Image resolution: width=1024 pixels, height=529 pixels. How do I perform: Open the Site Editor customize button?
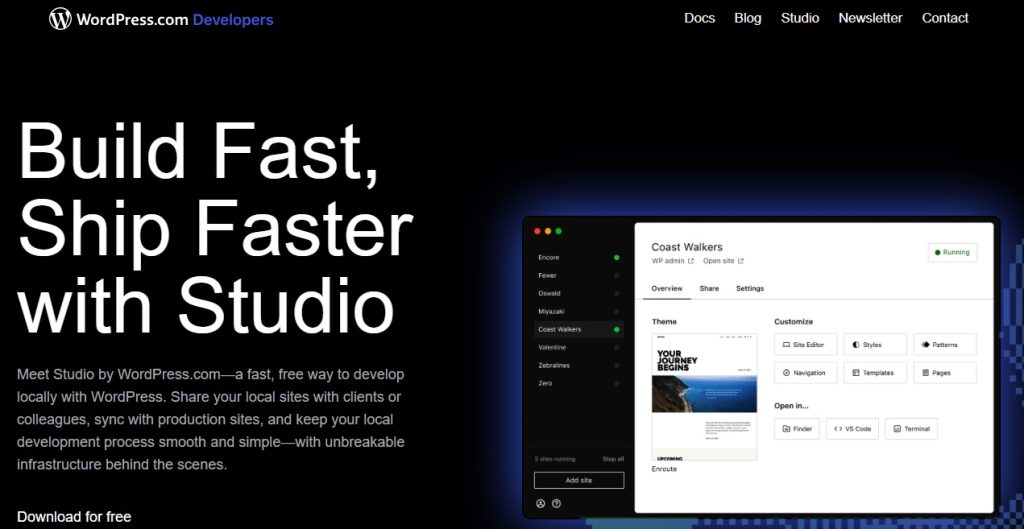click(x=805, y=344)
